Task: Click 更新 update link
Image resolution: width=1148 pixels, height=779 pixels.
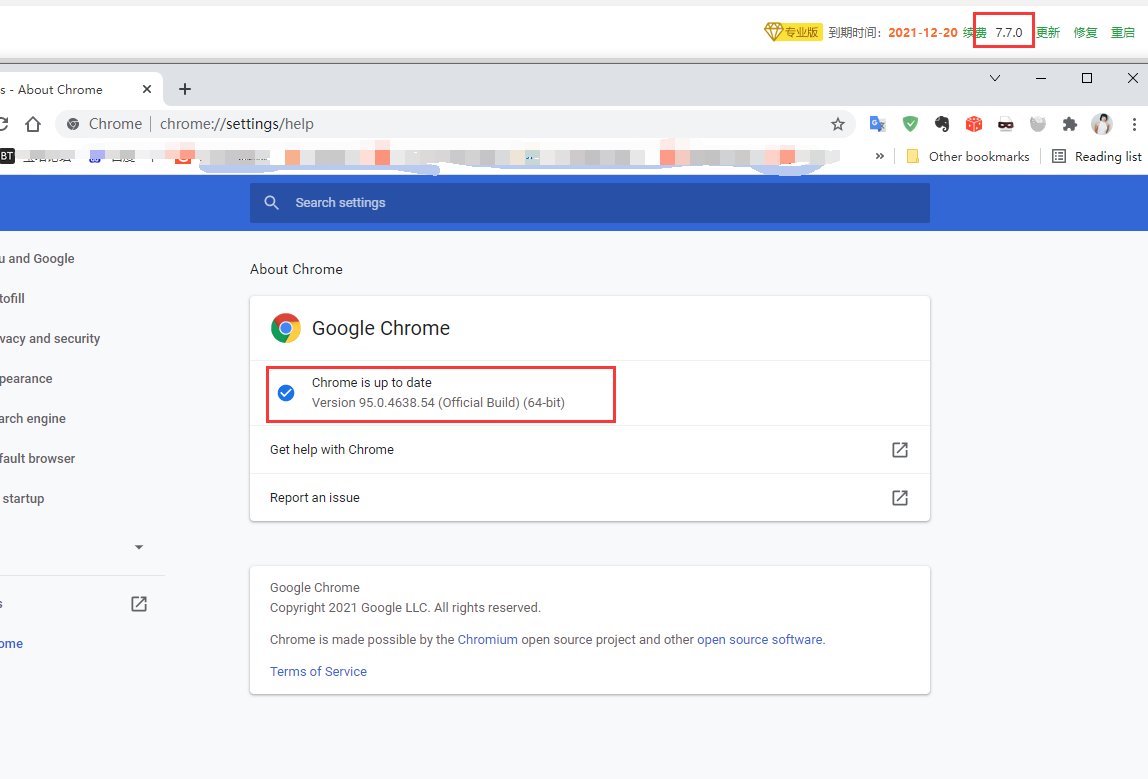Action: (x=1048, y=33)
